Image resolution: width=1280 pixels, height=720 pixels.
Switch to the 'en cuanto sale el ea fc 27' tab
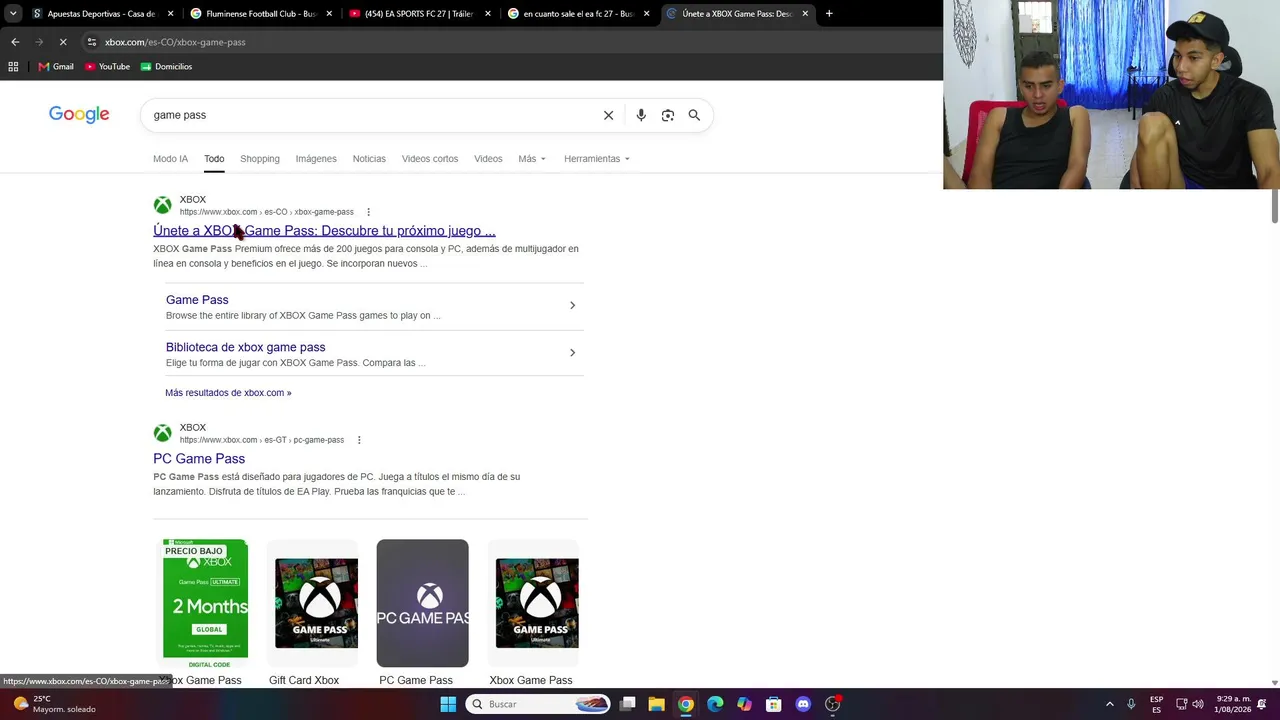pyautogui.click(x=578, y=14)
